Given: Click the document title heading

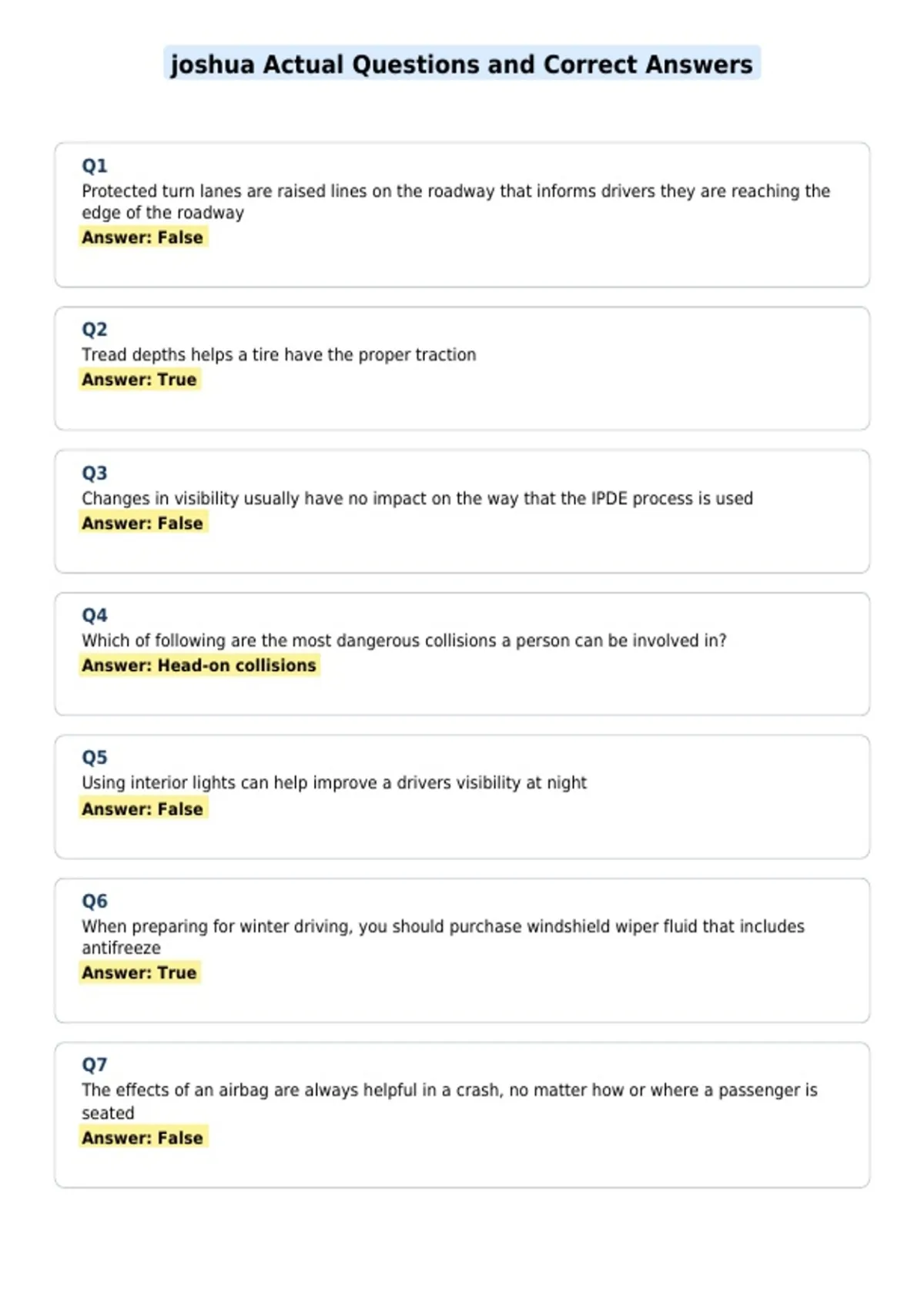Looking at the screenshot, I should point(462,64).
